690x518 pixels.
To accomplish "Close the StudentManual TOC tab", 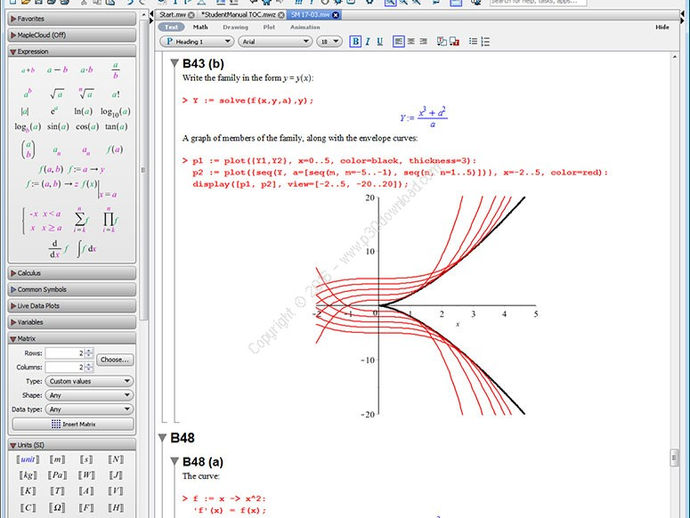I will 281,15.
